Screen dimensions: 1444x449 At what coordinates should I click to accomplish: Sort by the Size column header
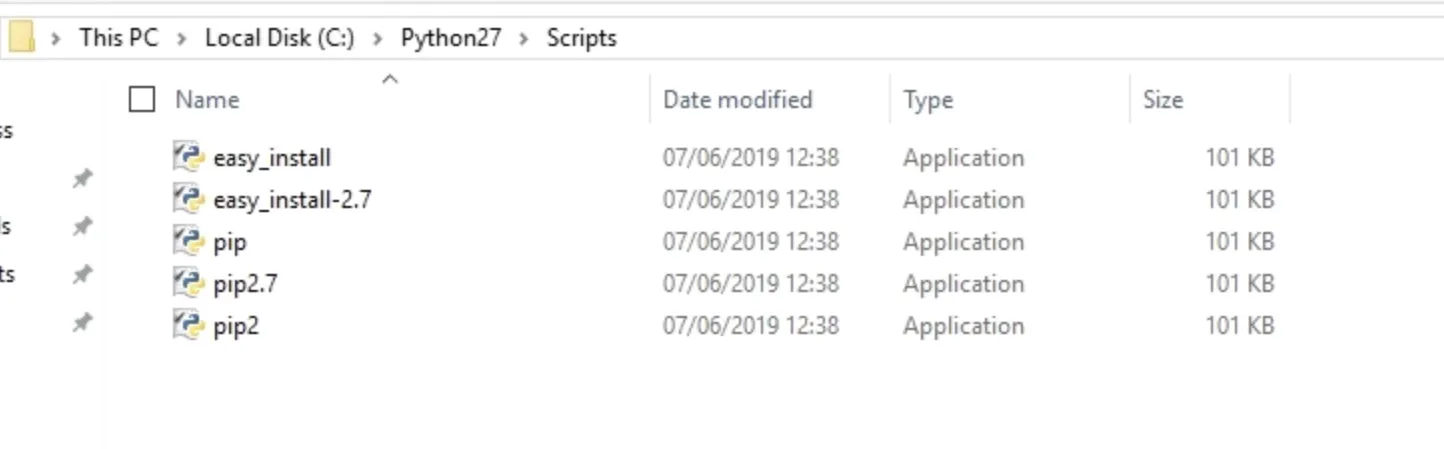coord(1162,100)
